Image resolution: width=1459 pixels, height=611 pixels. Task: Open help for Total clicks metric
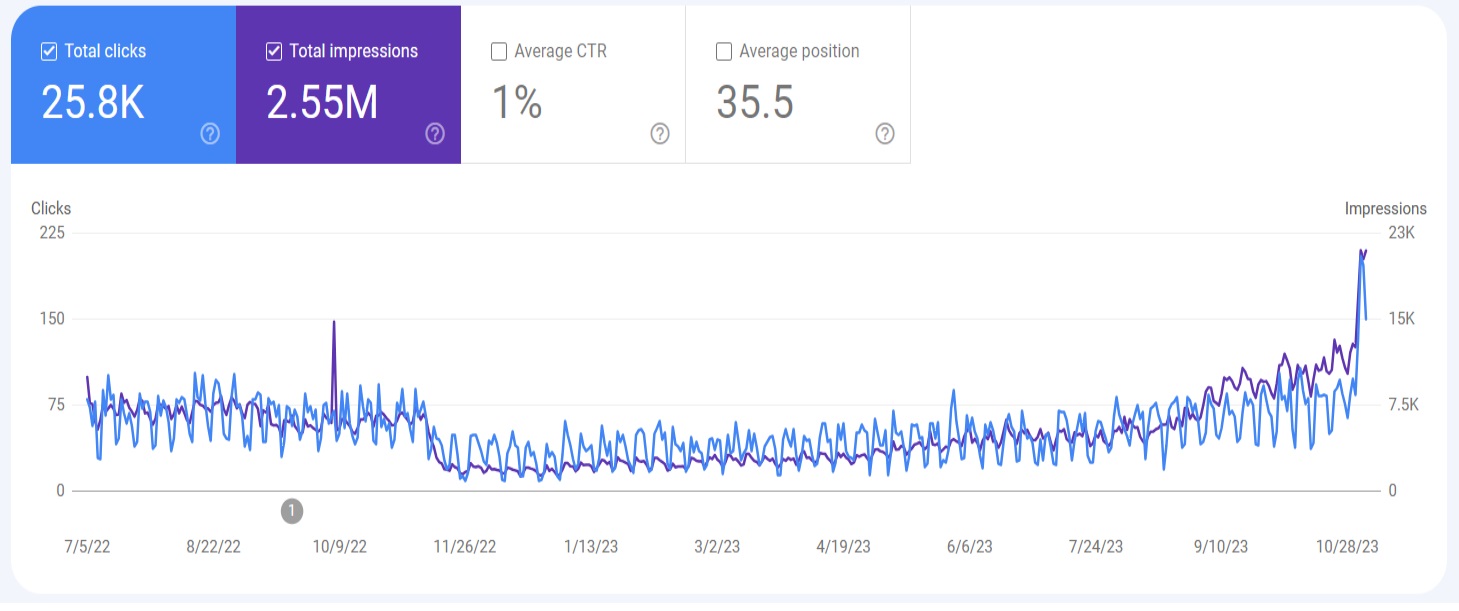[210, 133]
